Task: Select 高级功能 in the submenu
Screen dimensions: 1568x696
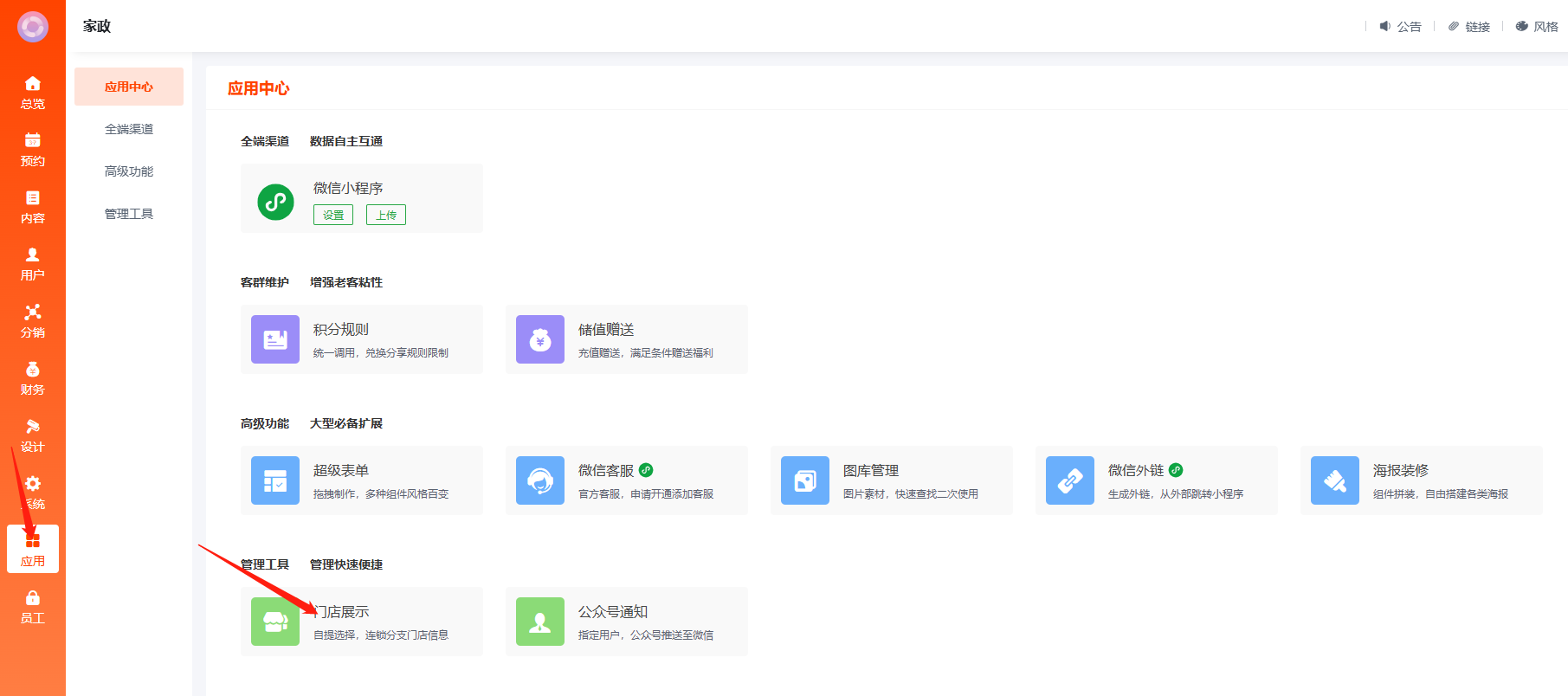Action: 129,171
